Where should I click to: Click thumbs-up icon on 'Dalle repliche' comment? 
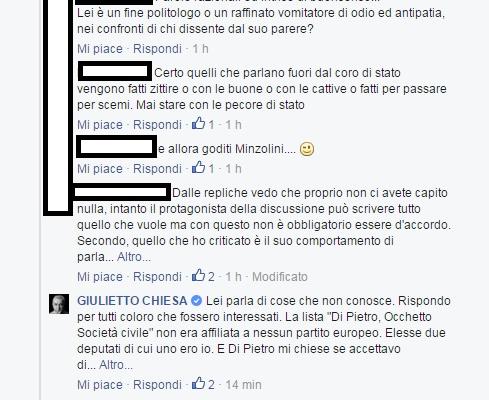(x=198, y=275)
